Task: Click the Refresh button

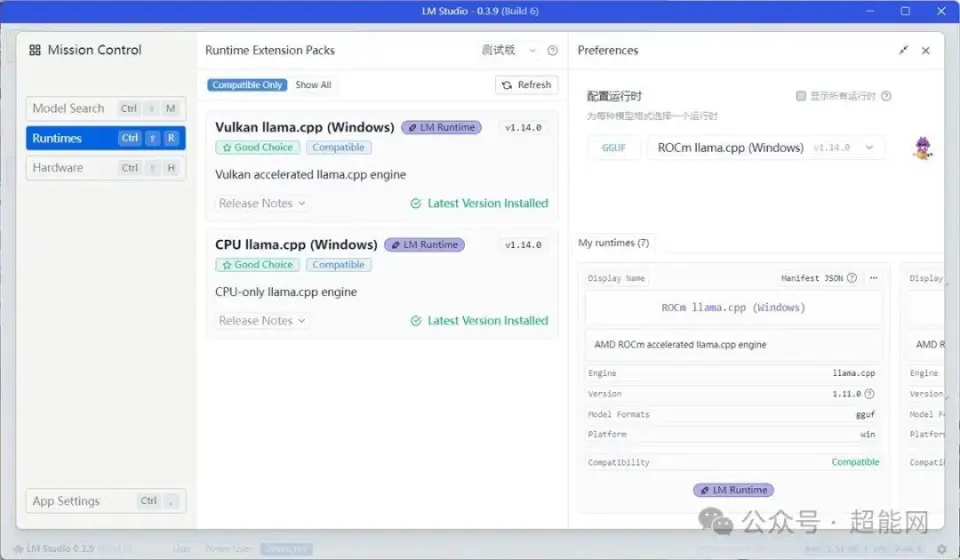Action: (x=526, y=85)
